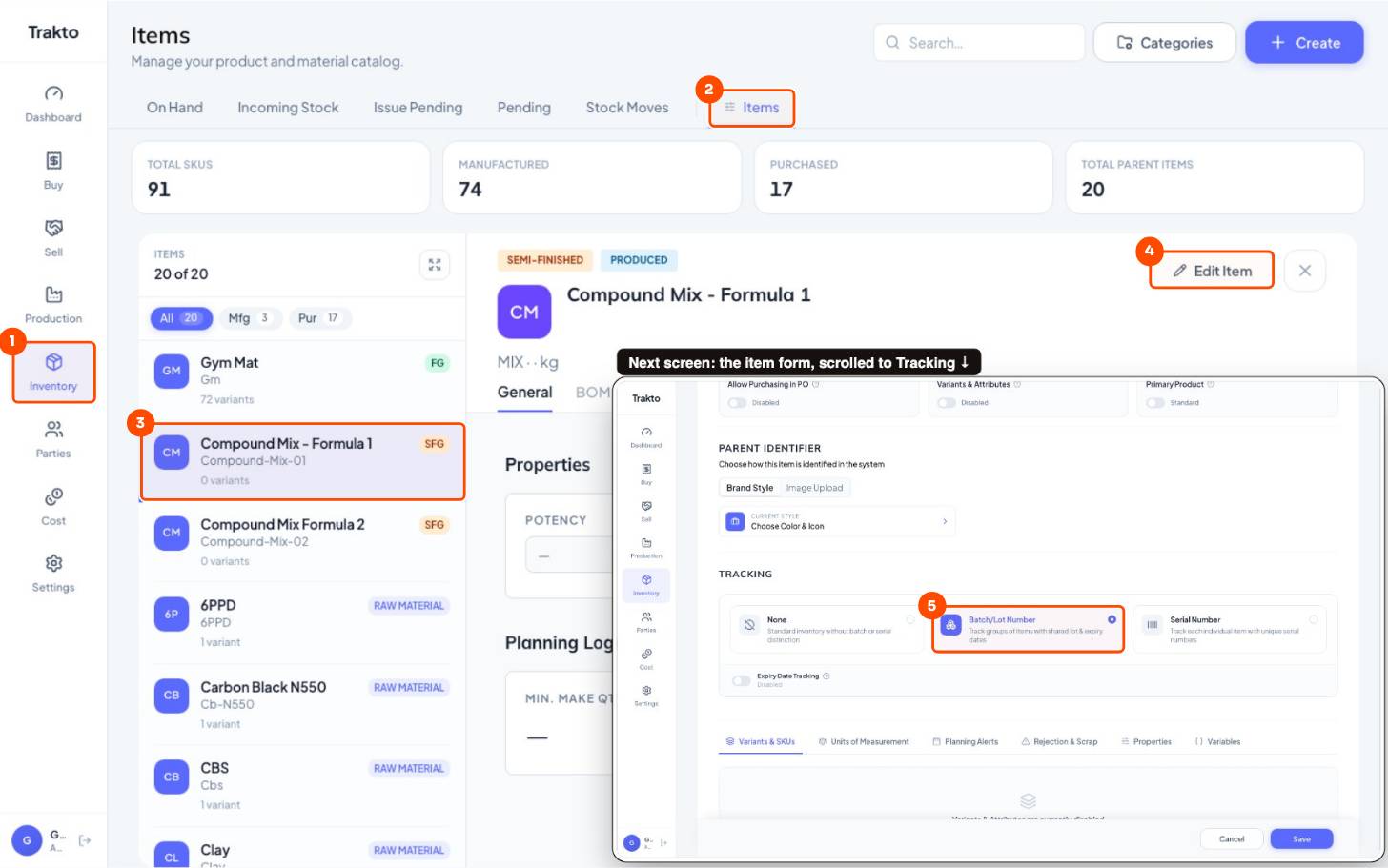Open Rejection & Scrap tab in form preview
This screenshot has height=868, width=1388.
1059,741
